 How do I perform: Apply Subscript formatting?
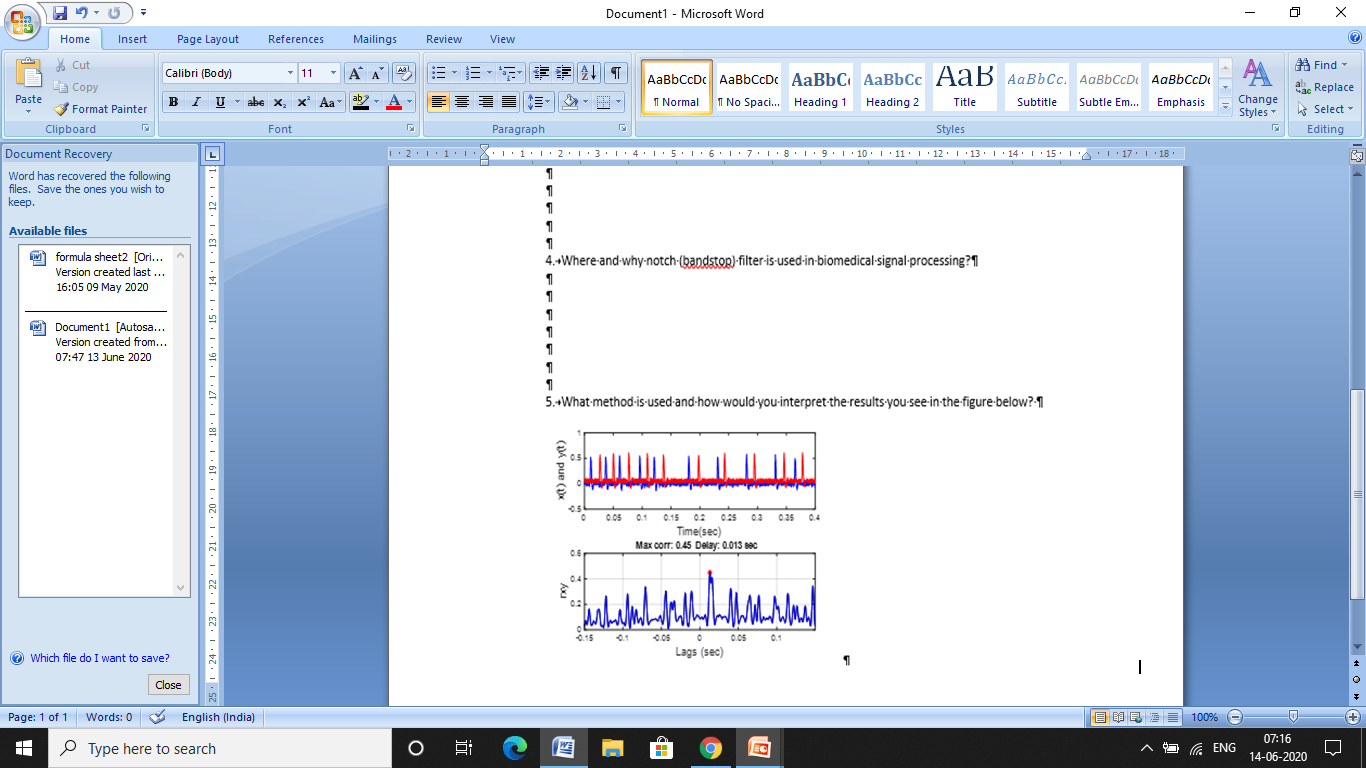click(279, 102)
